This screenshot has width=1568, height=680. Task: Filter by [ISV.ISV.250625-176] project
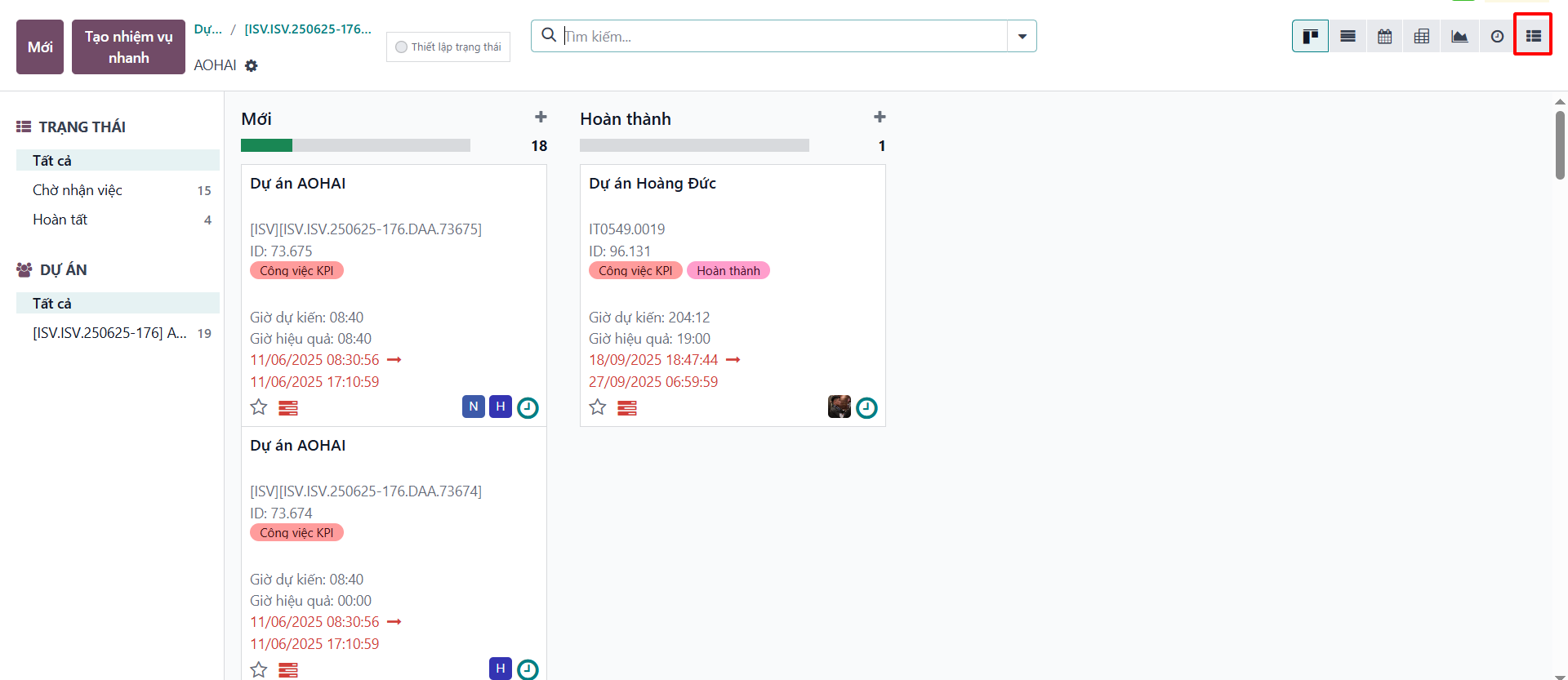pos(118,333)
